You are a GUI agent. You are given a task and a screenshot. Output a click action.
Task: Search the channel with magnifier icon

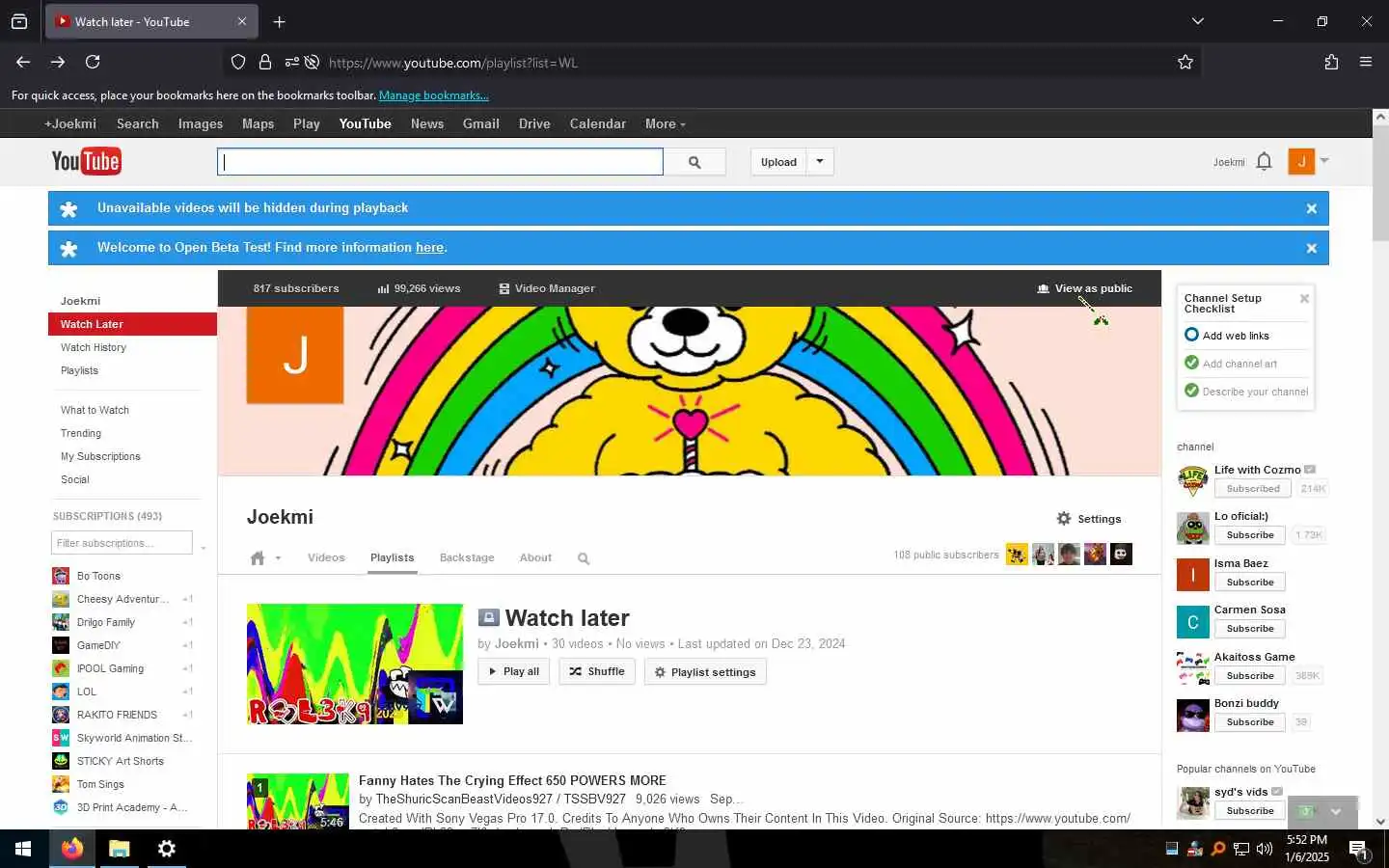point(584,558)
